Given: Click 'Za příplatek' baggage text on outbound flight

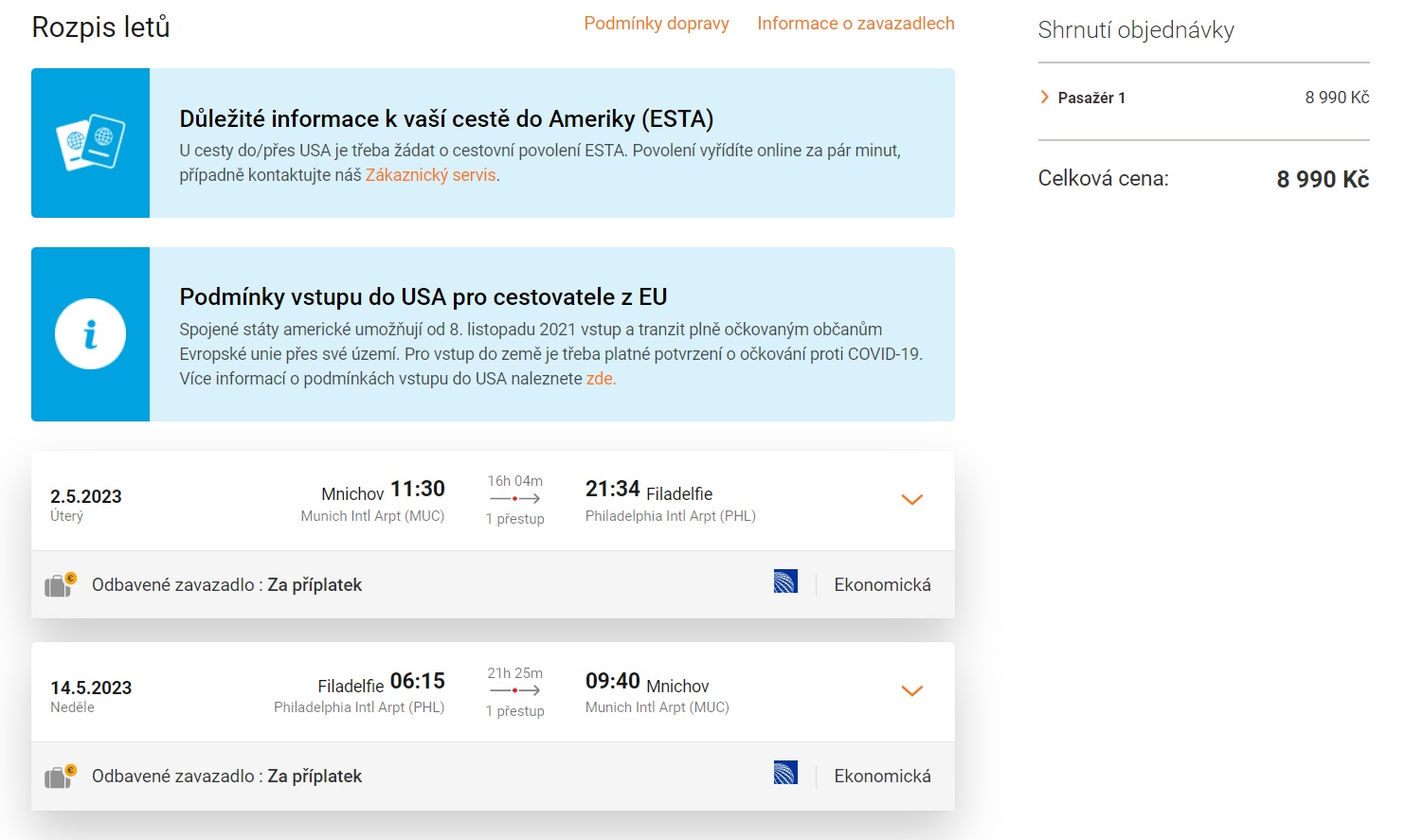Looking at the screenshot, I should [315, 585].
